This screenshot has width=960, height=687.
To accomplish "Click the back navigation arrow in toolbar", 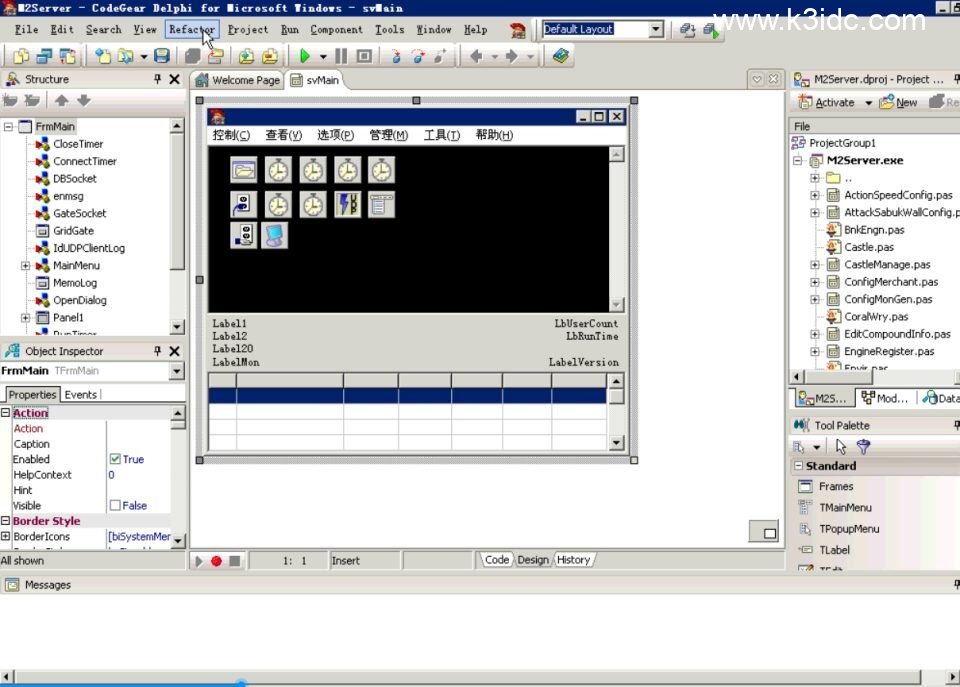I will pos(476,57).
